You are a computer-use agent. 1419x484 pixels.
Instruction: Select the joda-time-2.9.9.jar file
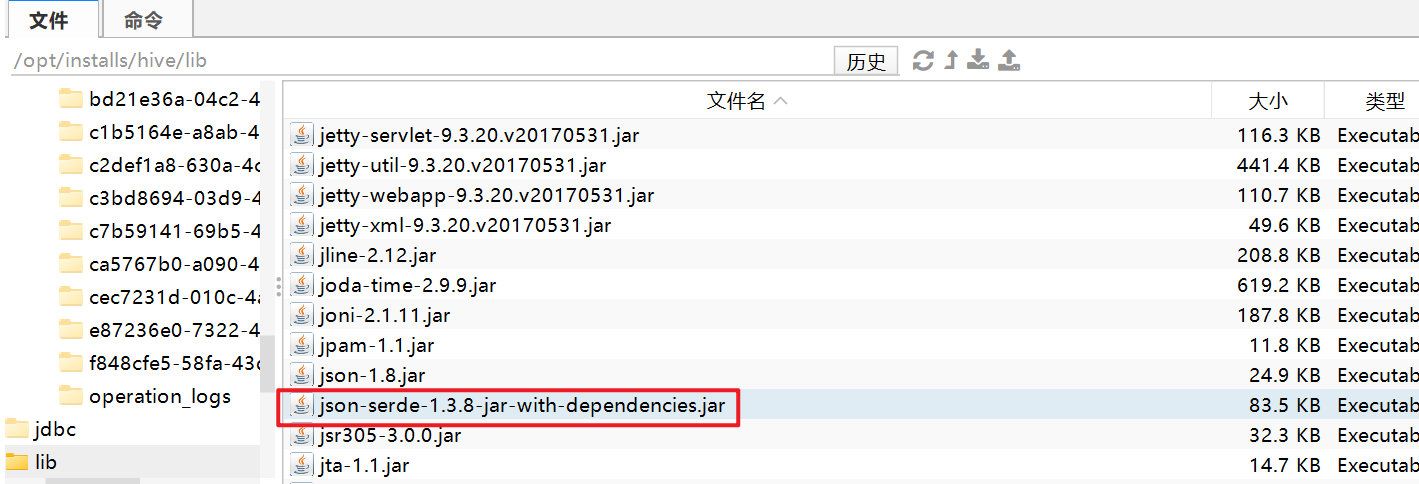click(x=407, y=285)
